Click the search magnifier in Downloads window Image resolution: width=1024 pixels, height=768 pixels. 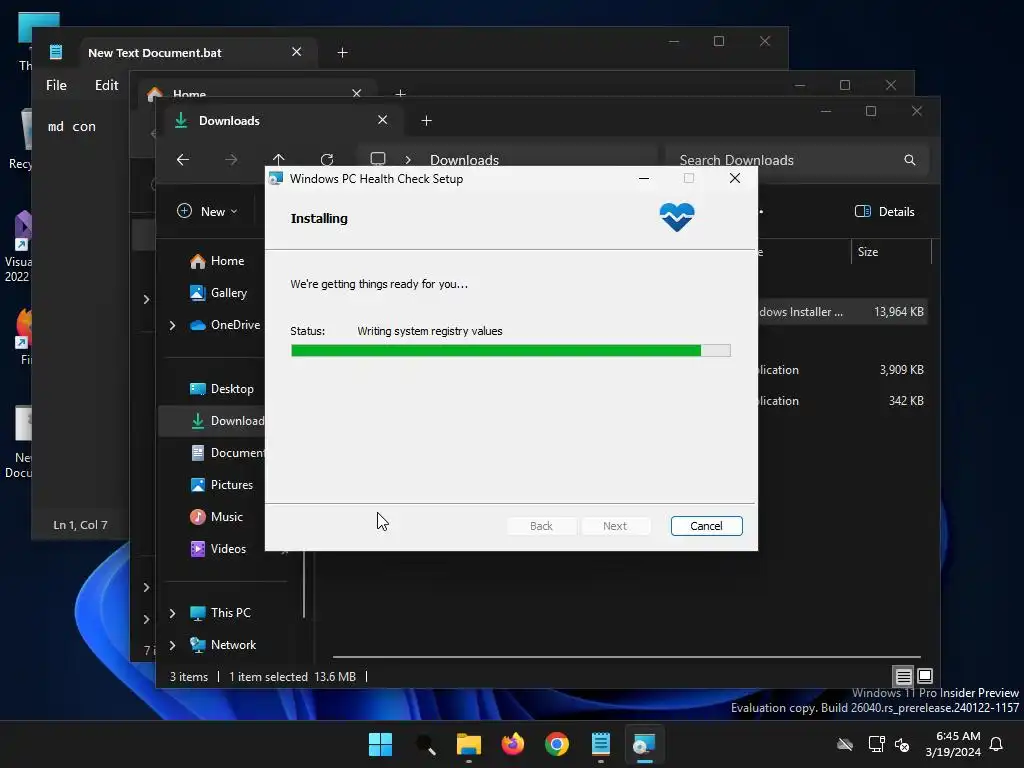tap(910, 160)
